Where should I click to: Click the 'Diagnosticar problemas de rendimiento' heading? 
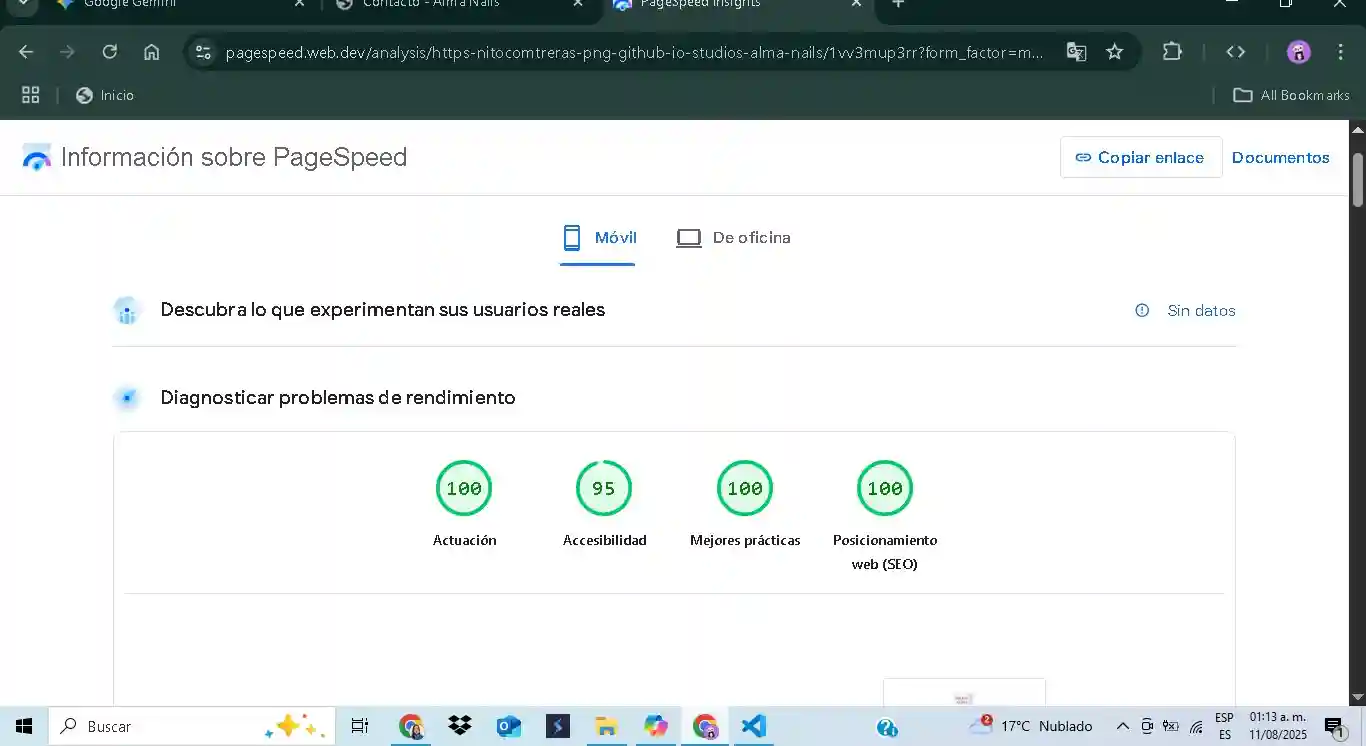(338, 398)
